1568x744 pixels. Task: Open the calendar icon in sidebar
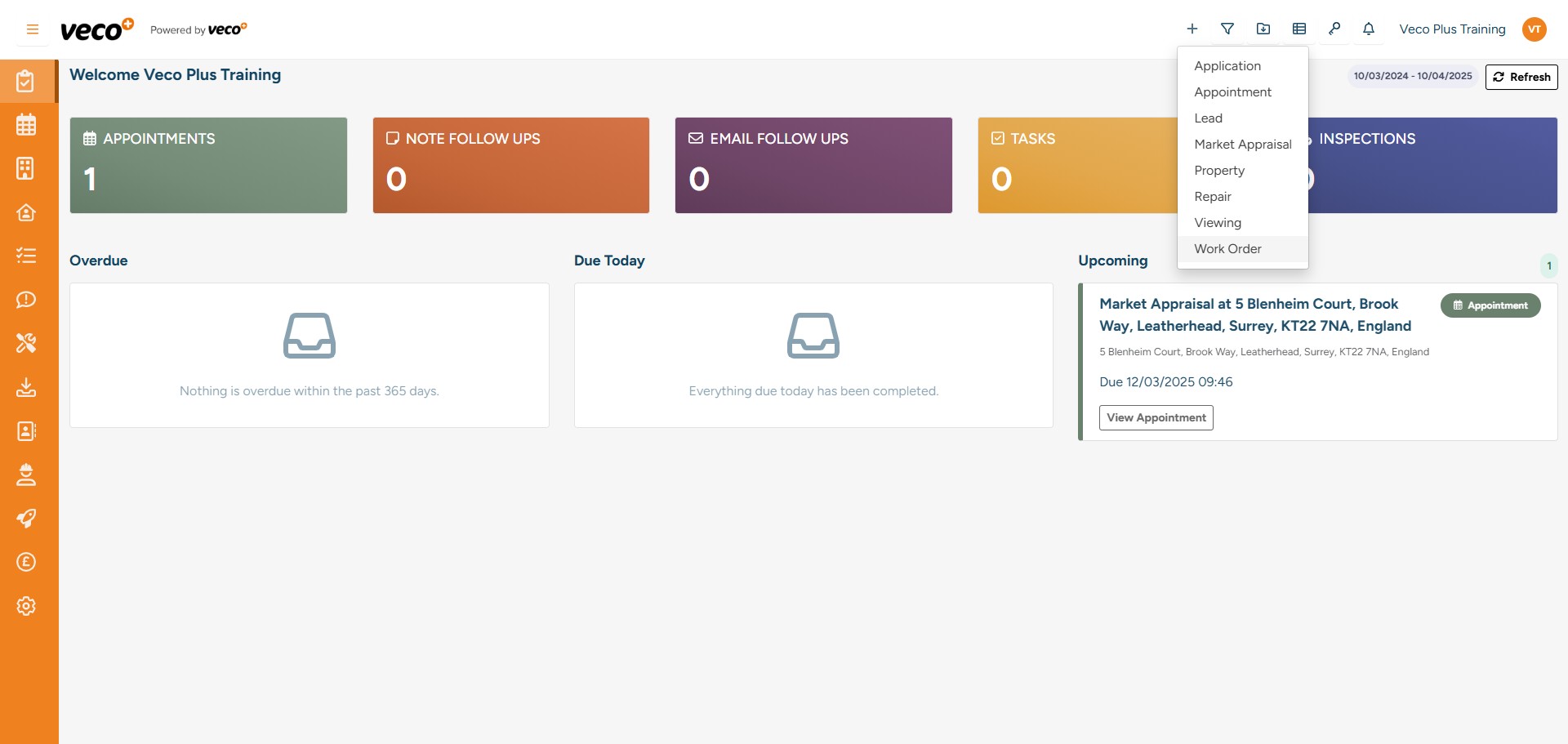point(26,125)
